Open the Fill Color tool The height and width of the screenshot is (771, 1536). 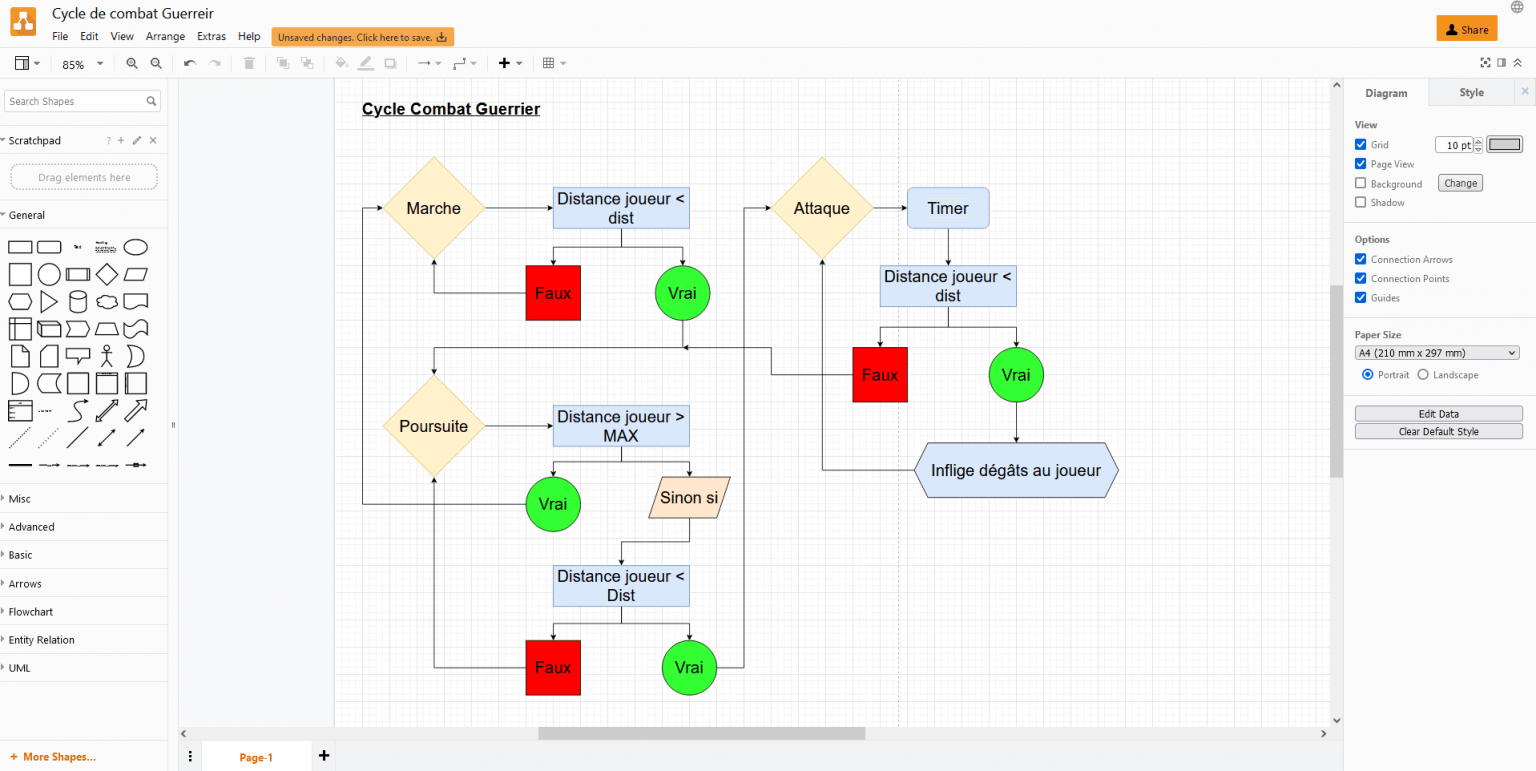coord(341,62)
